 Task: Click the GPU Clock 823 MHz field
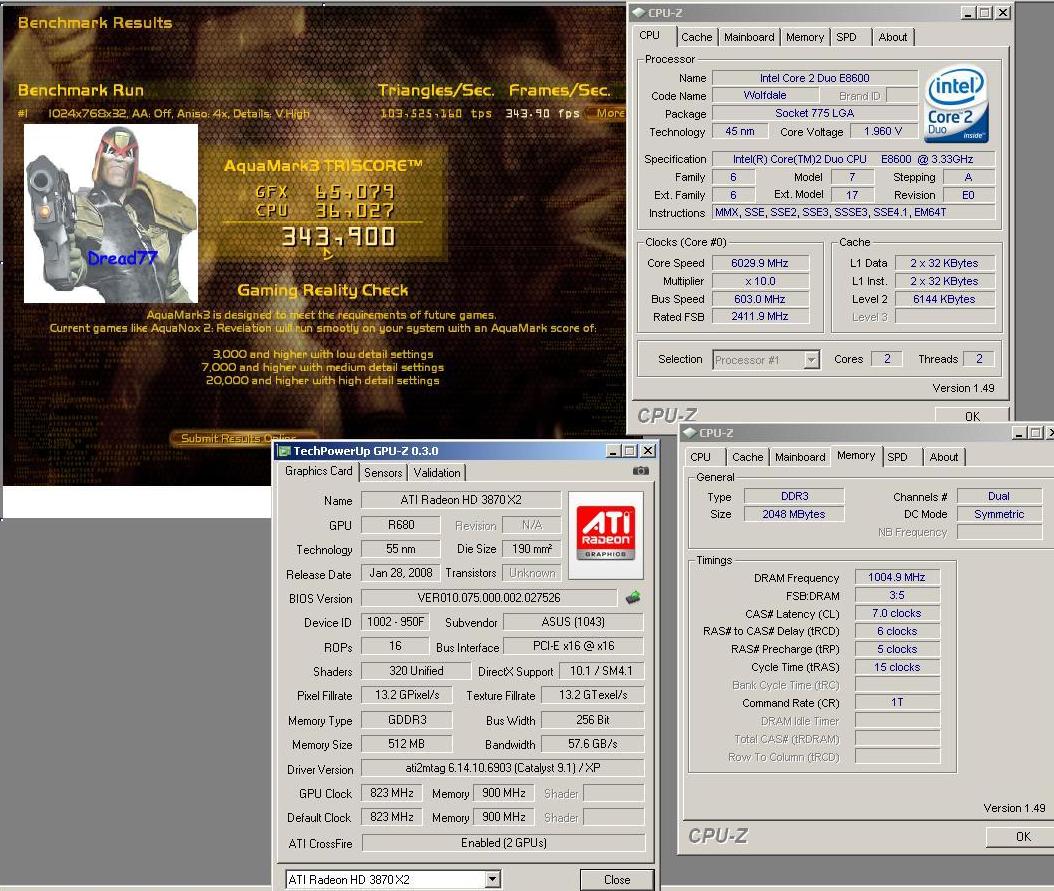(392, 793)
